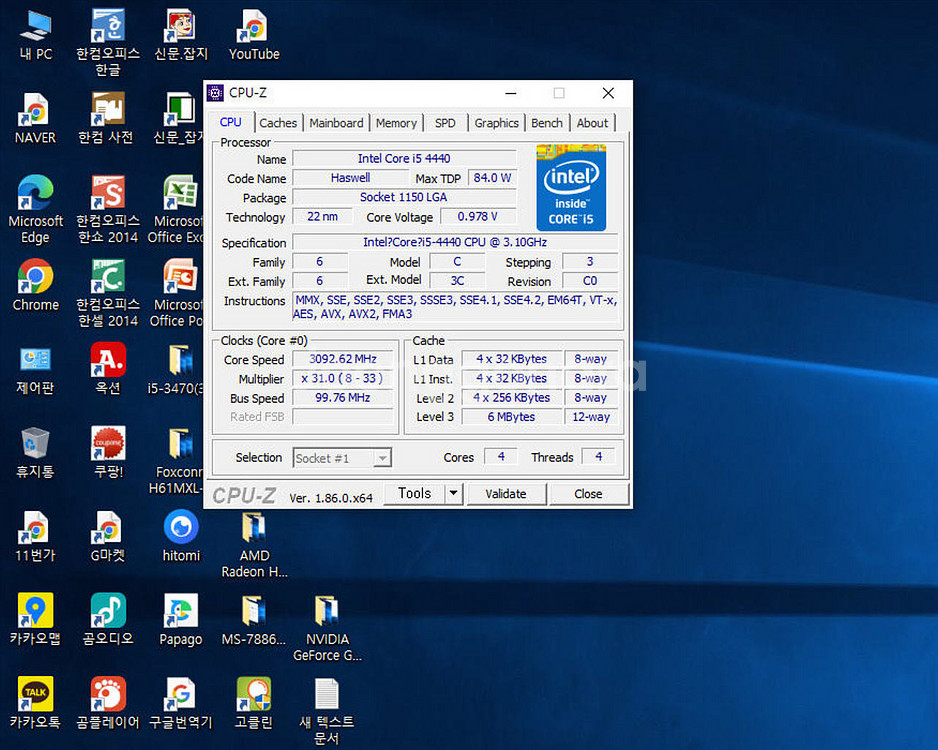Launch 곰플레이어 video player
938x750 pixels.
click(108, 703)
